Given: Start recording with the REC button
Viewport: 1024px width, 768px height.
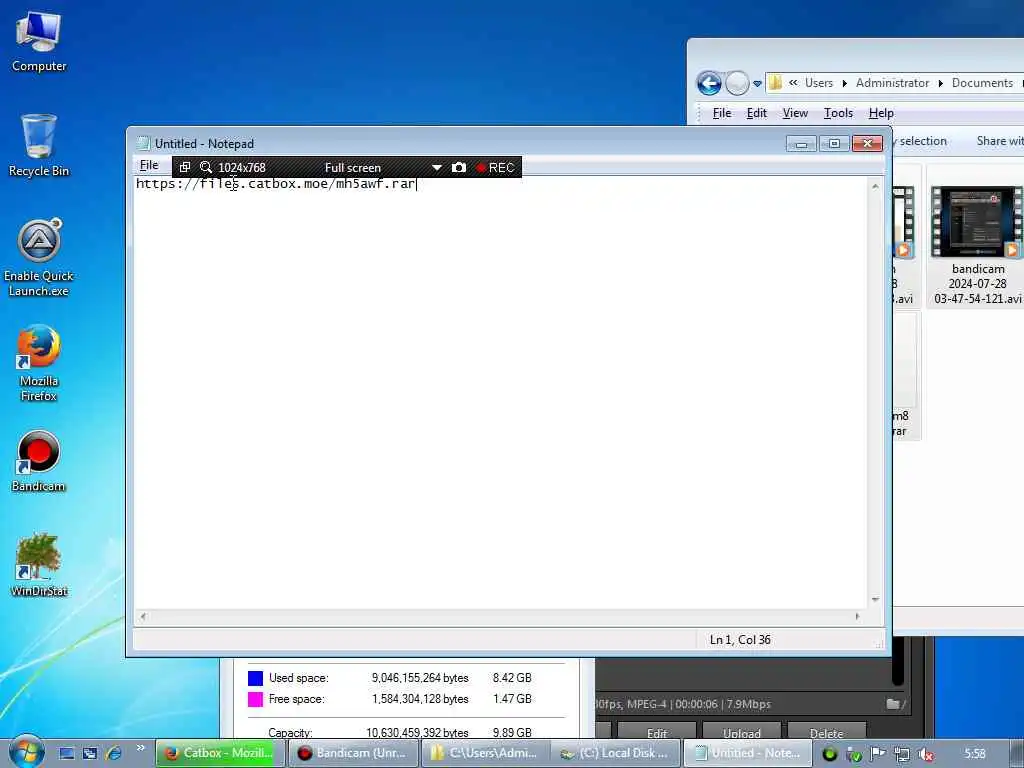Looking at the screenshot, I should coord(495,167).
